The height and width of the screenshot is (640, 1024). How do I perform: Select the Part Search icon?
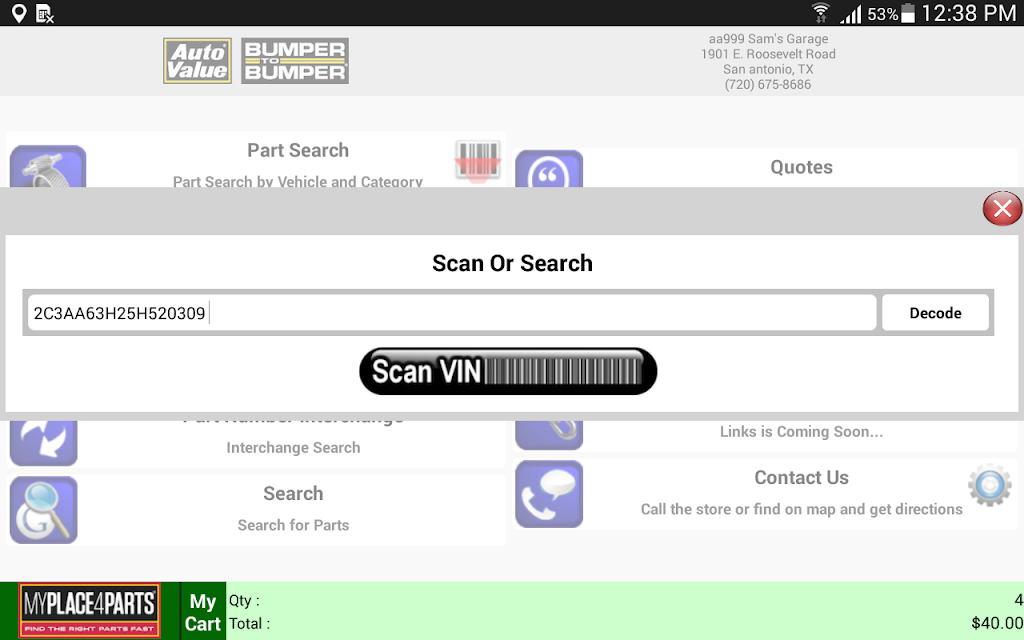click(x=48, y=167)
